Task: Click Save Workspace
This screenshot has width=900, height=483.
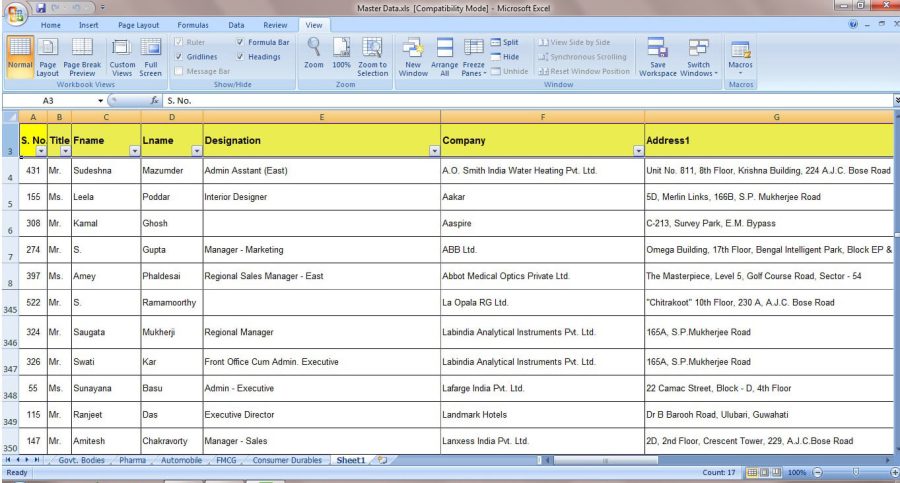Action: coord(658,57)
